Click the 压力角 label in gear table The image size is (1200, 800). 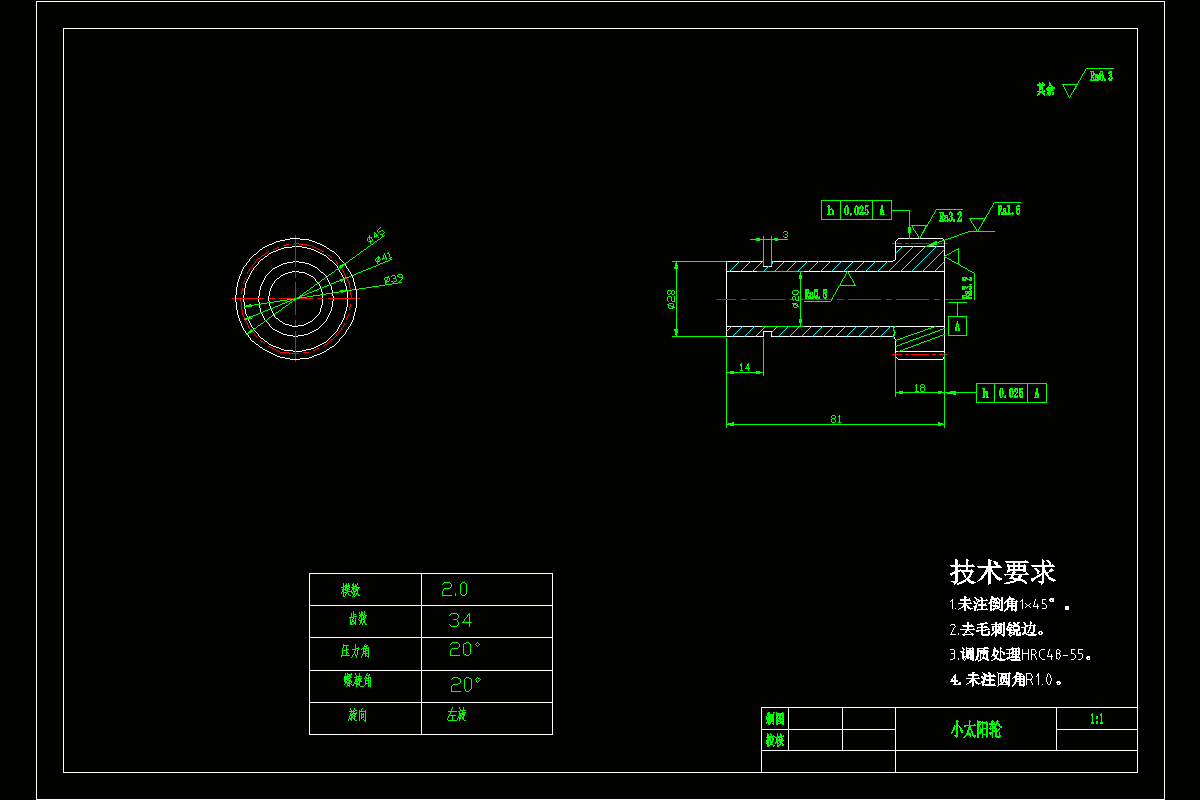pos(355,651)
